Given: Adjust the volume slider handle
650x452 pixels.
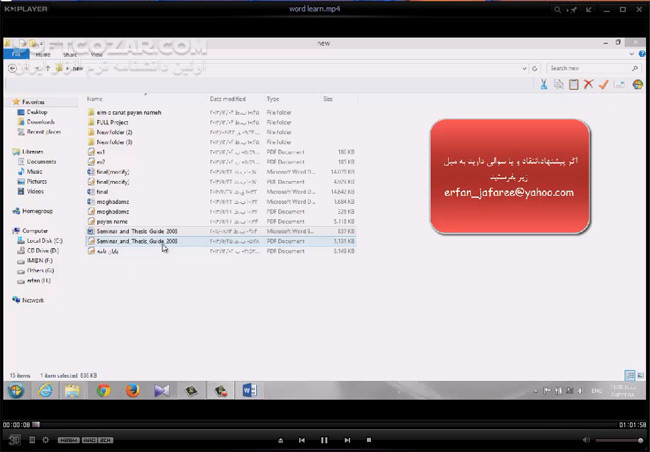Looking at the screenshot, I should [640, 440].
